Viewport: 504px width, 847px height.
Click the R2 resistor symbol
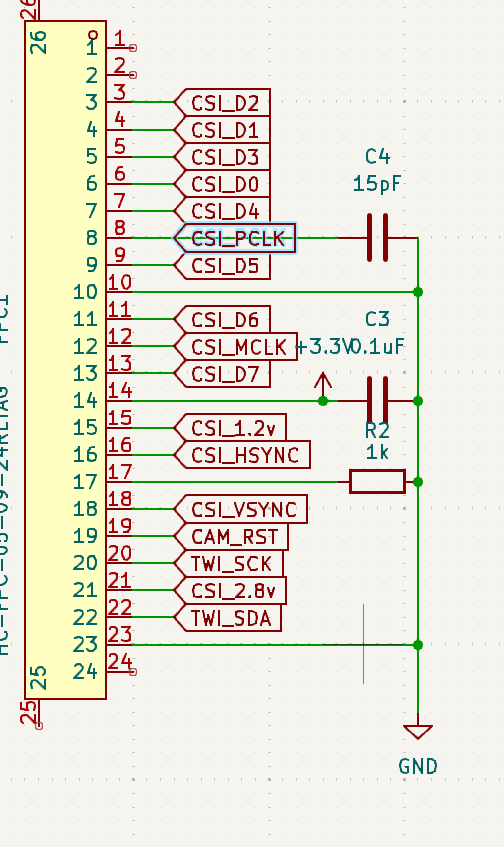tap(378, 482)
